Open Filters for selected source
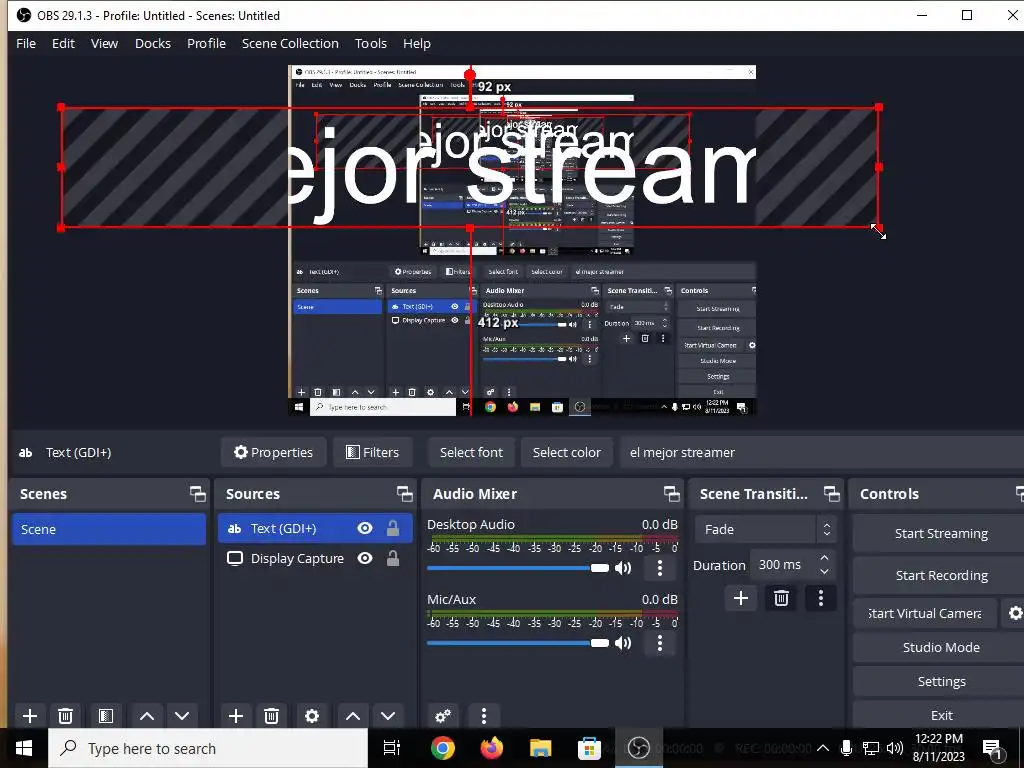The width and height of the screenshot is (1024, 768). [x=372, y=452]
